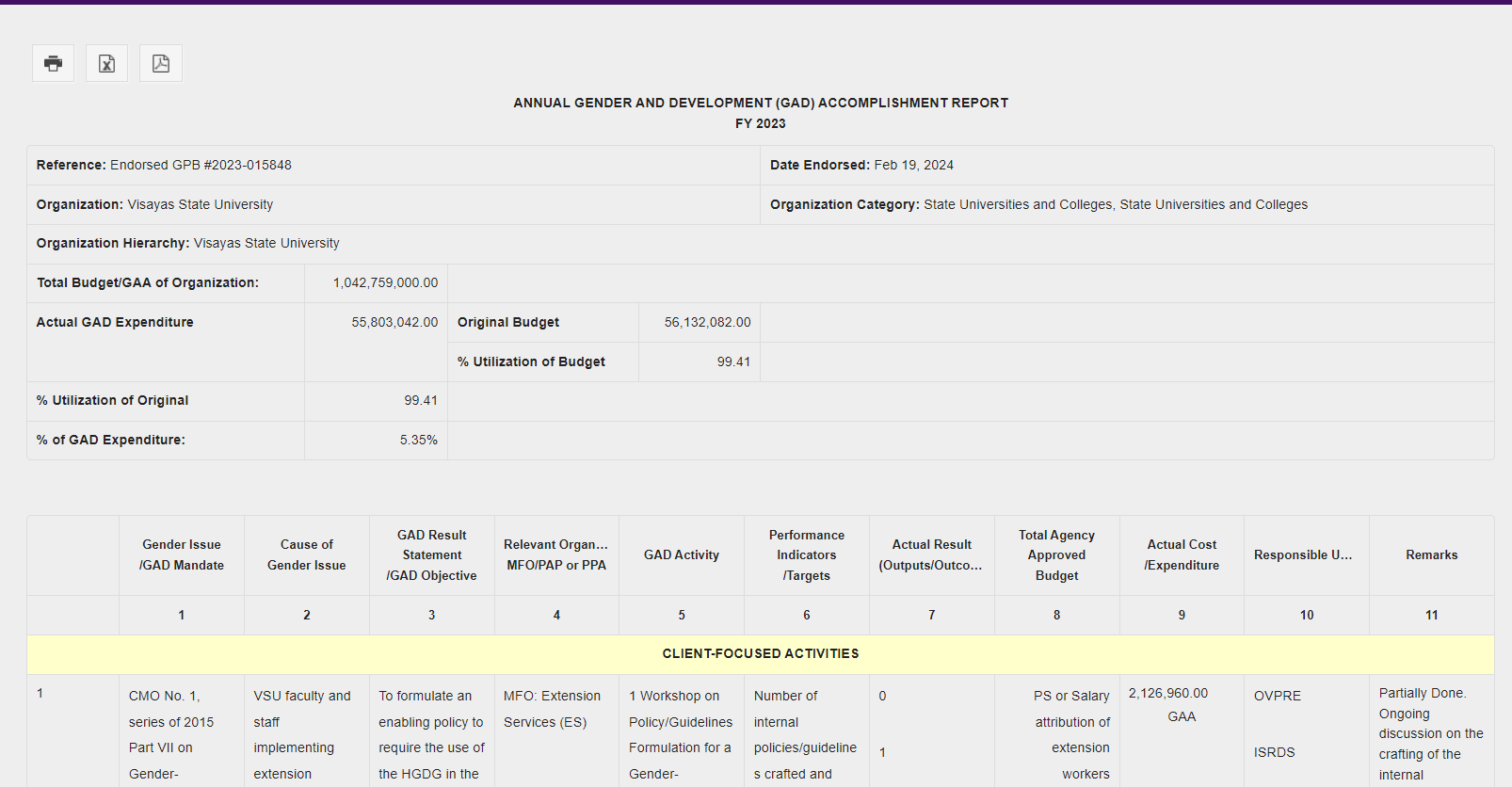This screenshot has width=1512, height=787.
Task: Export report as PDF document
Action: pos(161,63)
